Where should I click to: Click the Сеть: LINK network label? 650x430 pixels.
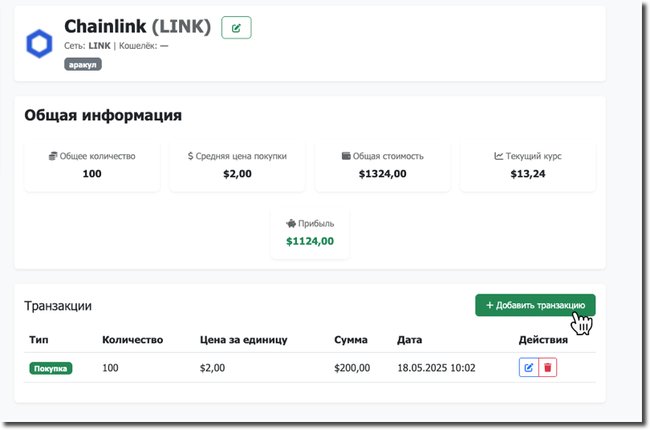point(87,46)
